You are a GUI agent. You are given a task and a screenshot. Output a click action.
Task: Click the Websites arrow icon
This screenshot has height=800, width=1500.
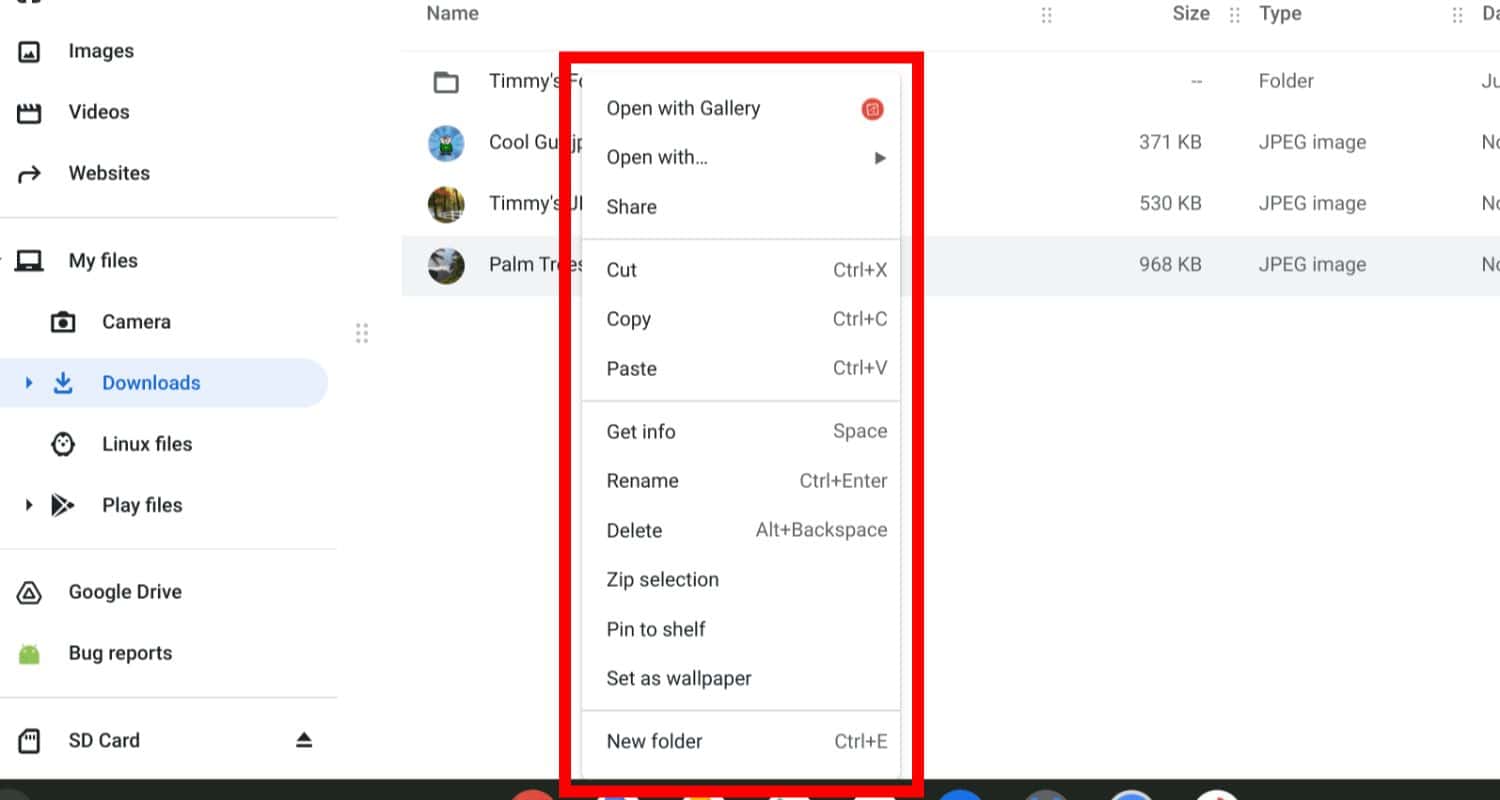coord(30,174)
